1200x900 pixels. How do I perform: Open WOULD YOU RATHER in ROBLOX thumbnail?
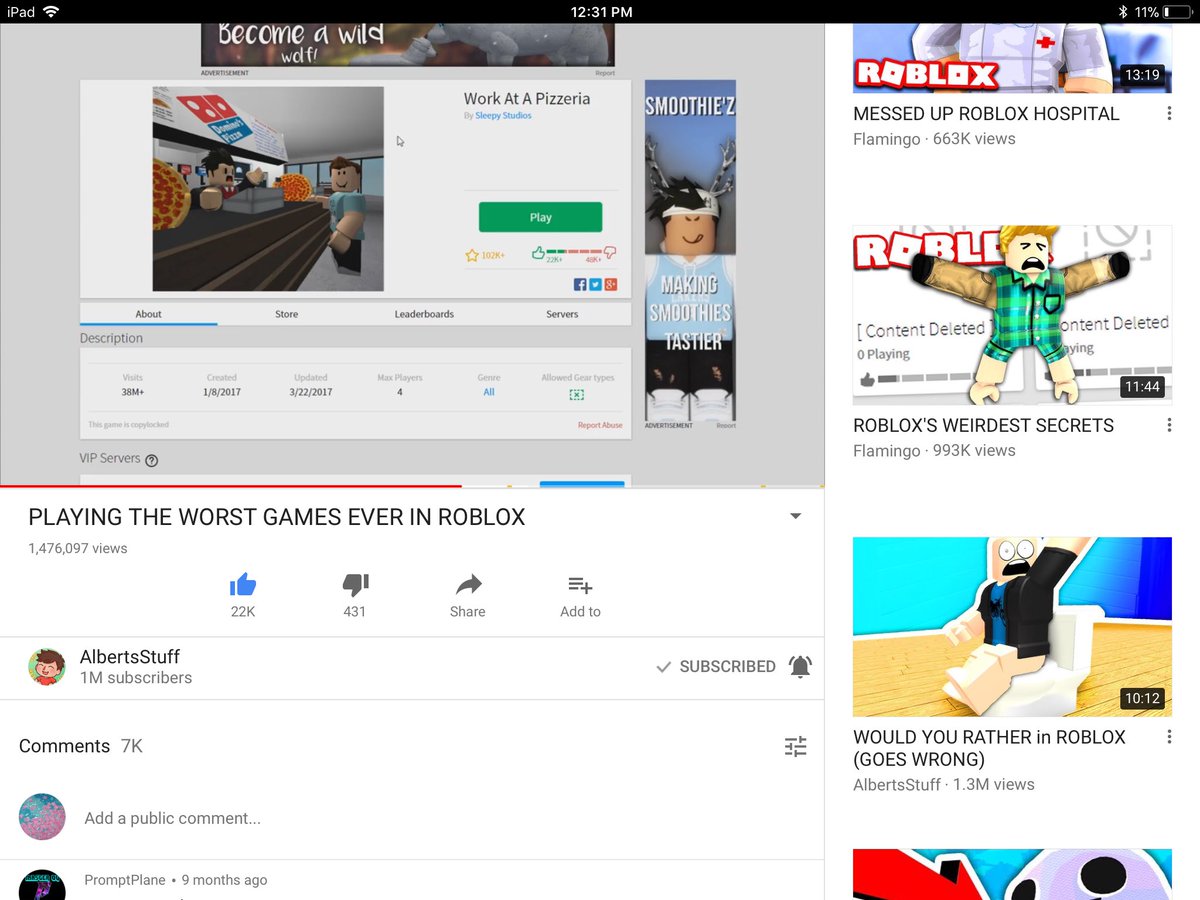pos(1012,627)
